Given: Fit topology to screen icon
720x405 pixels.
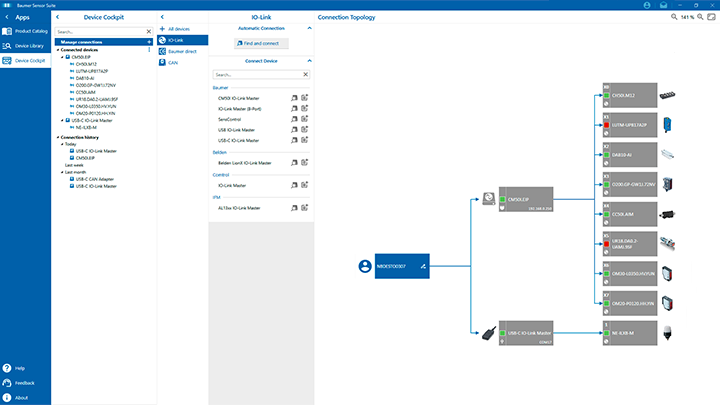Looking at the screenshot, I should point(711,17).
